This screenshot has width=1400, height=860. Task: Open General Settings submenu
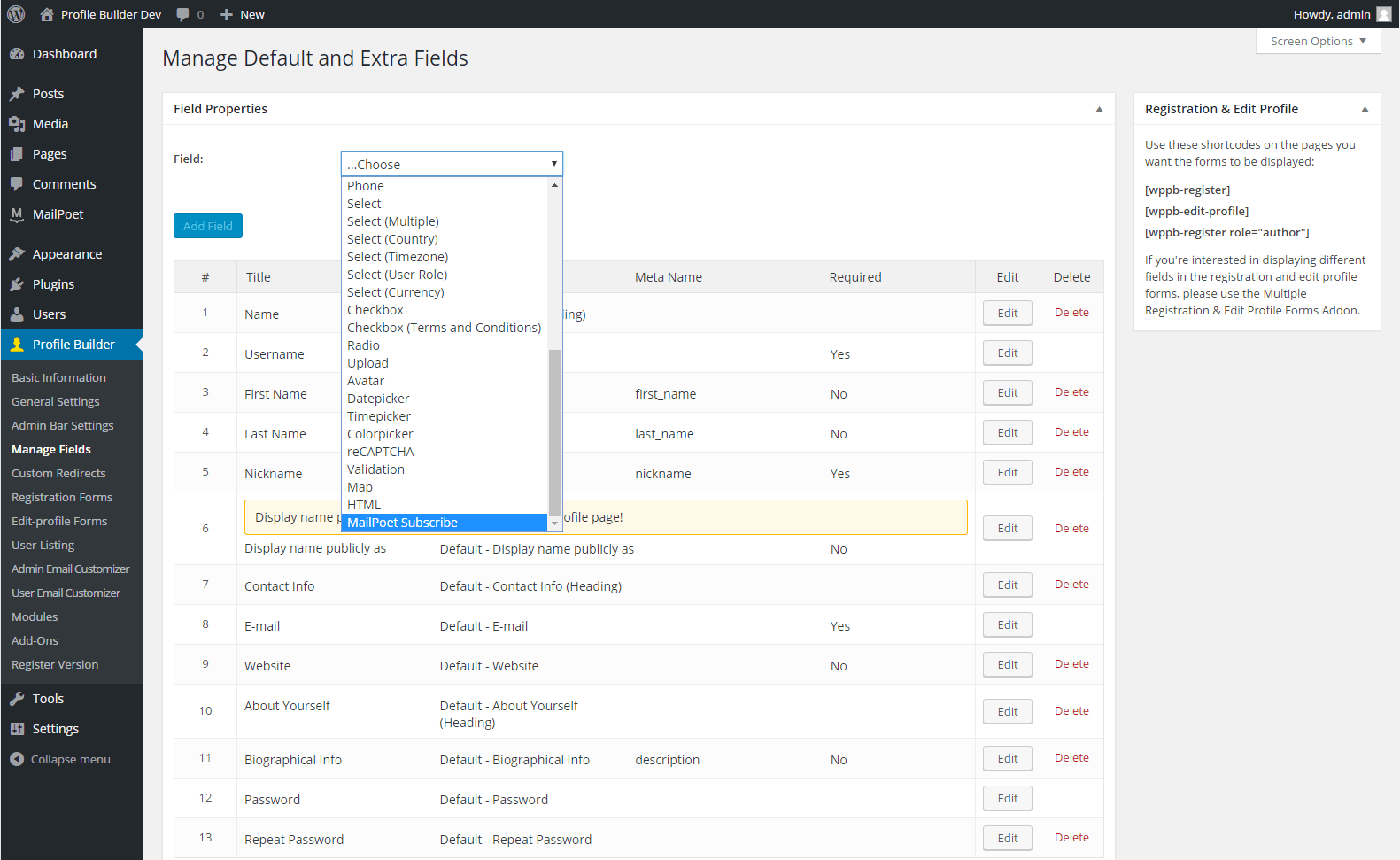pos(56,401)
